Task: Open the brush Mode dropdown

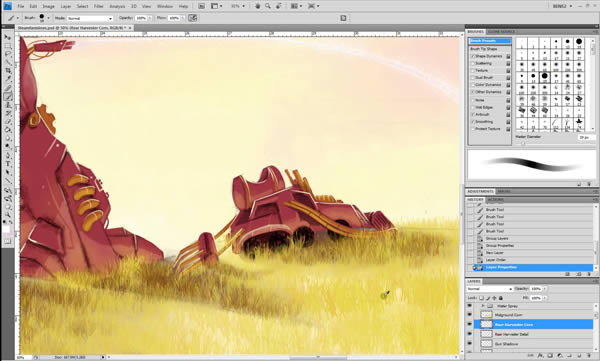Action: (x=90, y=18)
